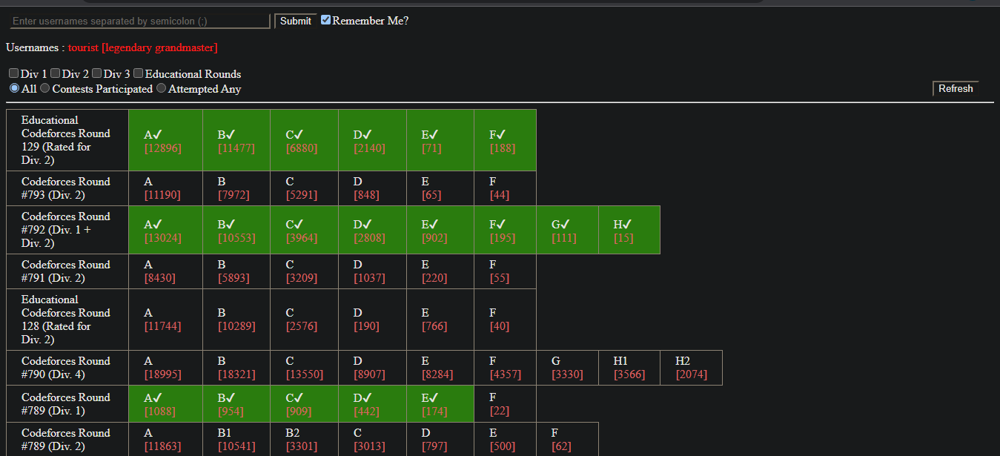Open Round #792 problem A [13024]

point(165,230)
